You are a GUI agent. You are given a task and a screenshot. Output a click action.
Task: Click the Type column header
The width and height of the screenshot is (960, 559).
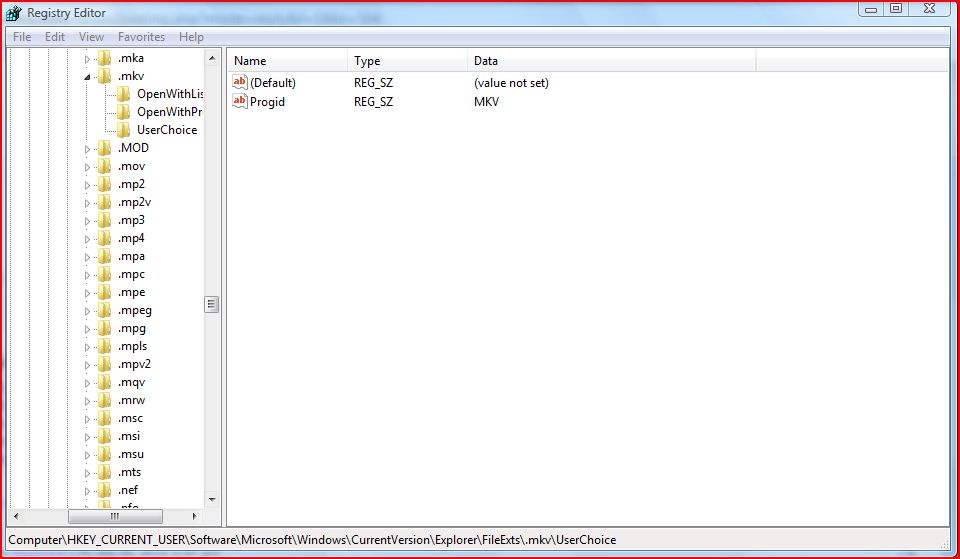click(408, 61)
